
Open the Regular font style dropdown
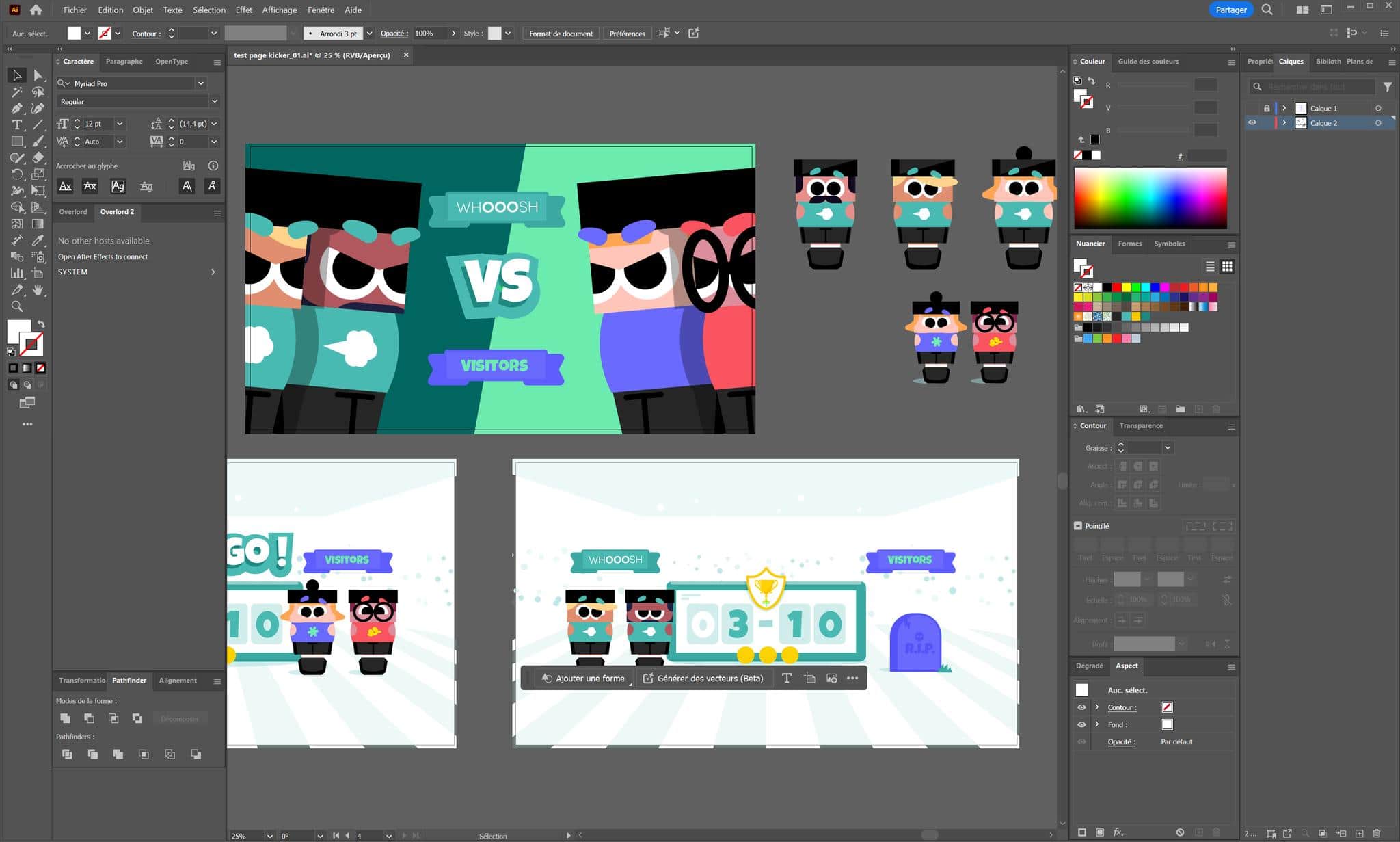[x=214, y=101]
